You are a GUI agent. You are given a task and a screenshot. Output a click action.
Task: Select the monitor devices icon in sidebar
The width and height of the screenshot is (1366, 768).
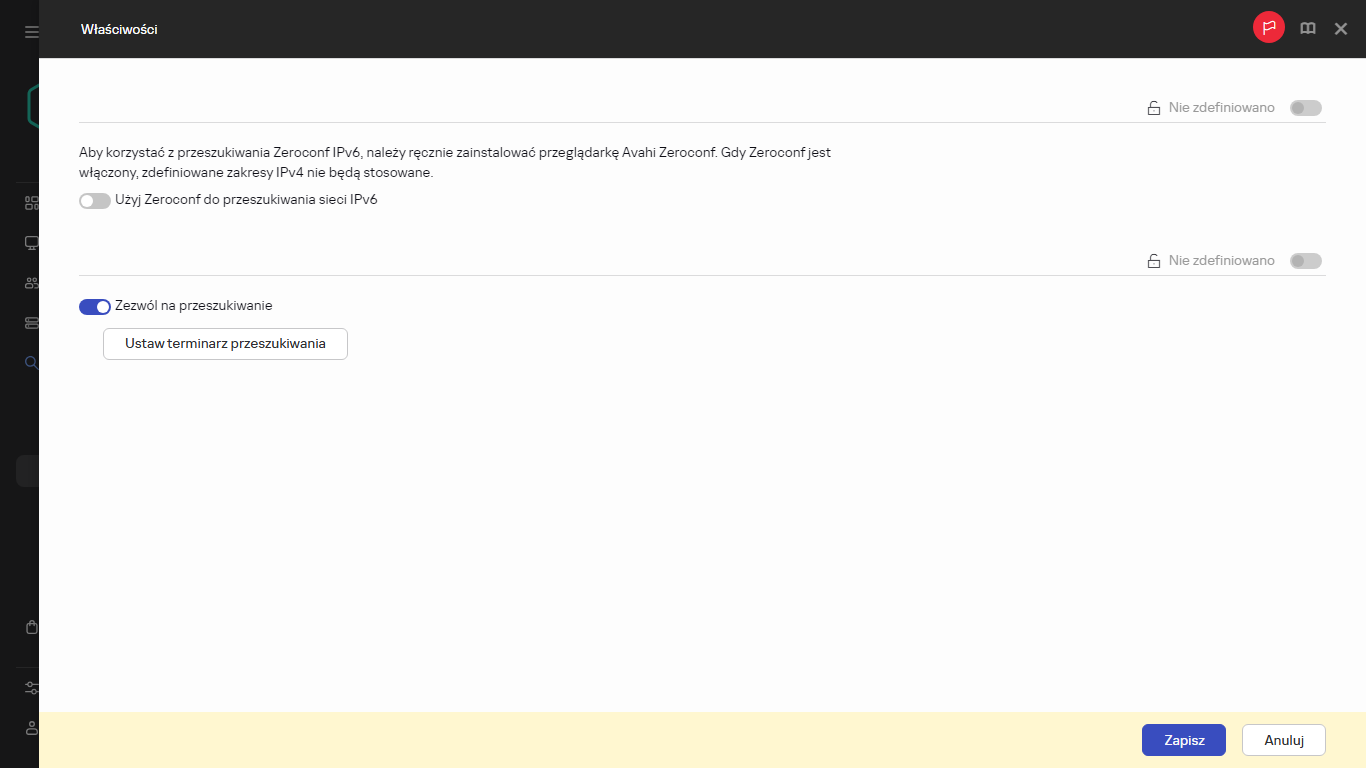31,243
